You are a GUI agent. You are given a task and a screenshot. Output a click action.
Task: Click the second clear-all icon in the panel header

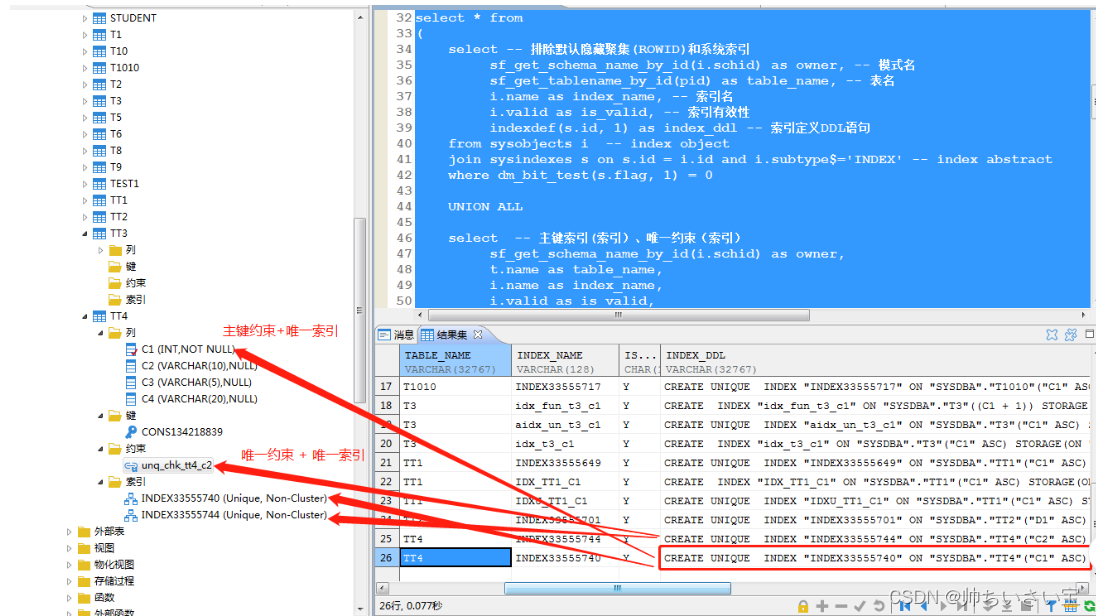[1071, 335]
